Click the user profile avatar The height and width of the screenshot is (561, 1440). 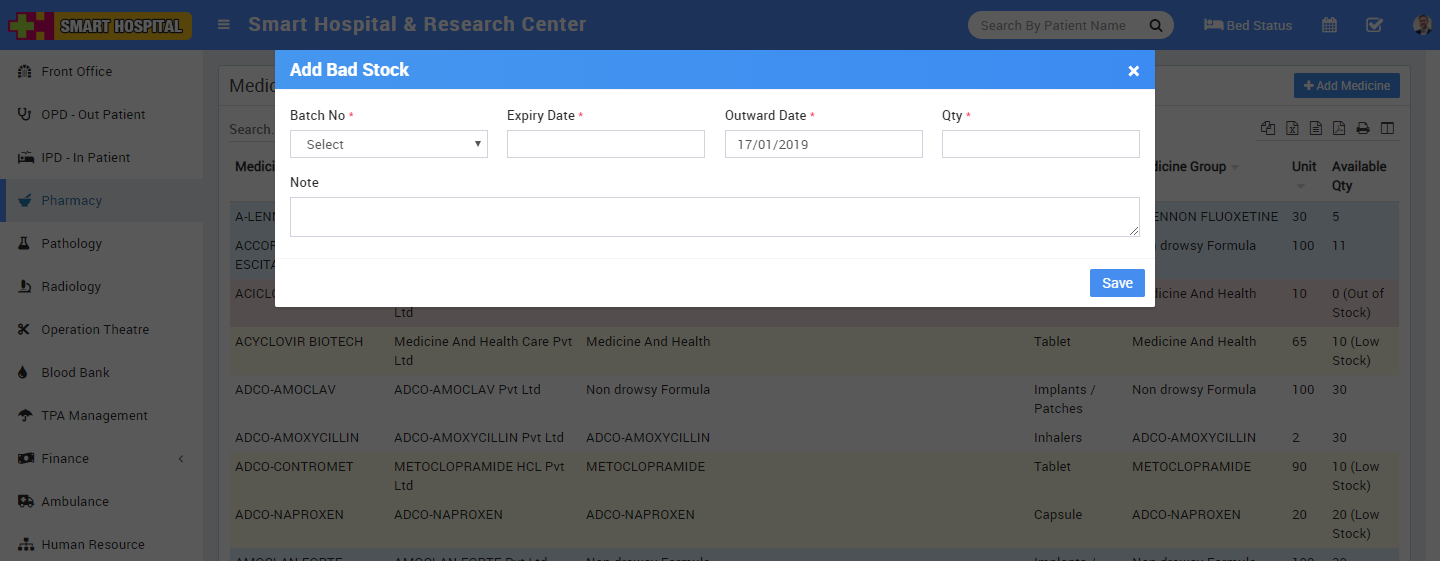pyautogui.click(x=1422, y=26)
